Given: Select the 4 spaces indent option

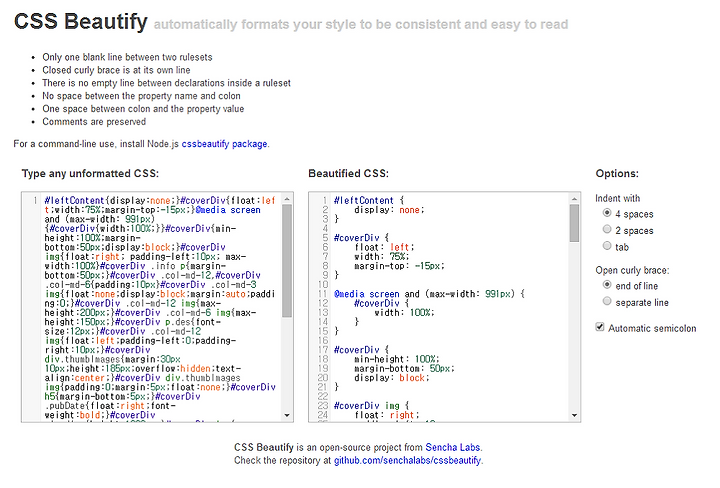Looking at the screenshot, I should coord(607,213).
